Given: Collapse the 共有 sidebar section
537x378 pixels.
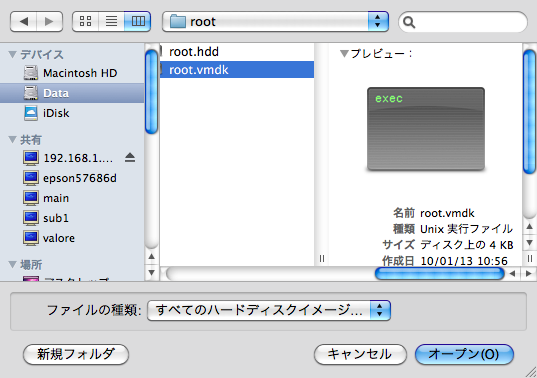Looking at the screenshot, I should coord(13,139).
